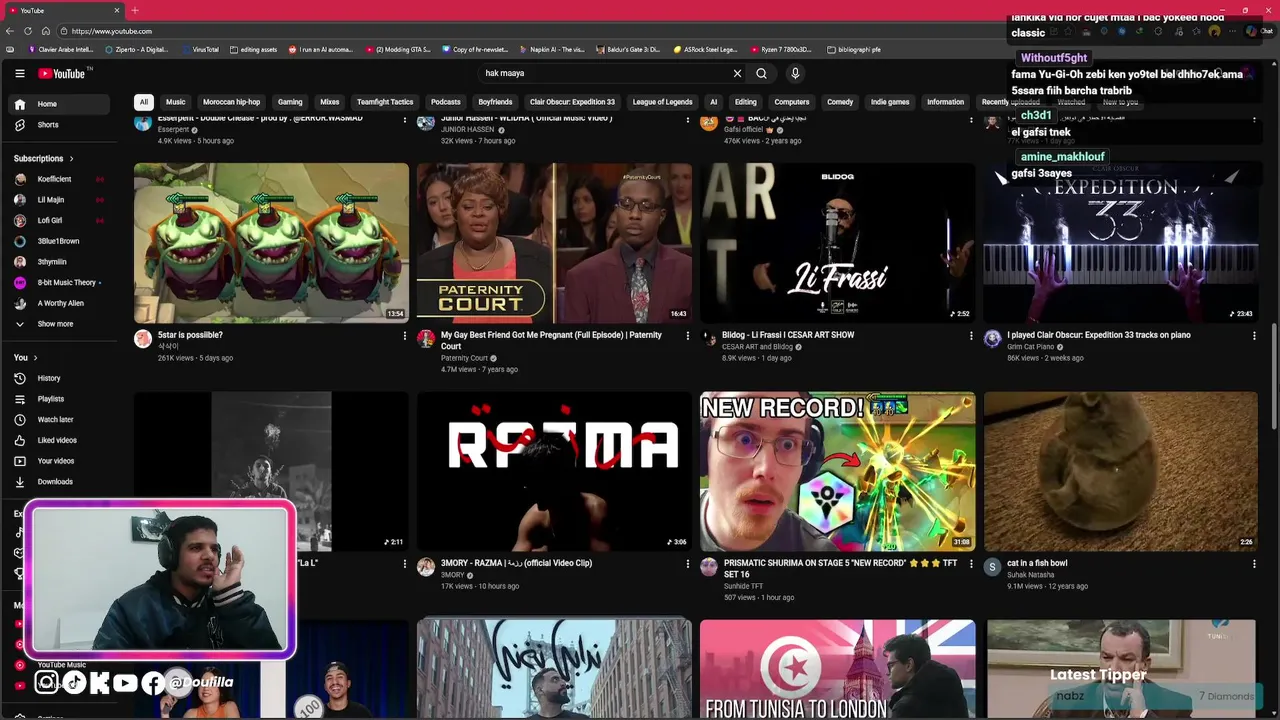Image resolution: width=1280 pixels, height=720 pixels.
Task: Select the 'Teamfight Tactics' filter chip
Action: tap(385, 102)
